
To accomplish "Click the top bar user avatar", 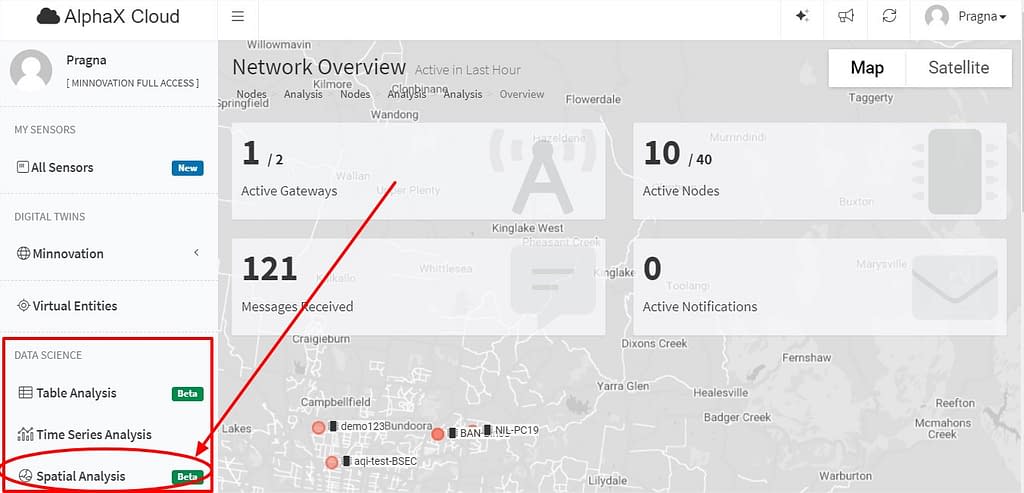I will pyautogui.click(x=936, y=16).
